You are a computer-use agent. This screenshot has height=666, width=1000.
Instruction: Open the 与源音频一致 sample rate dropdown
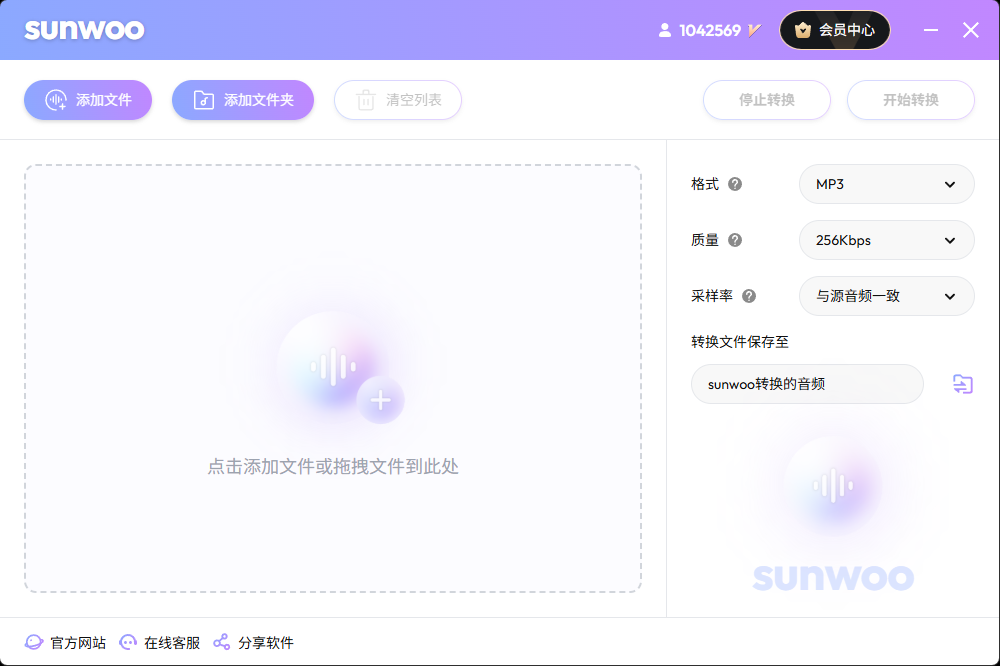(886, 296)
